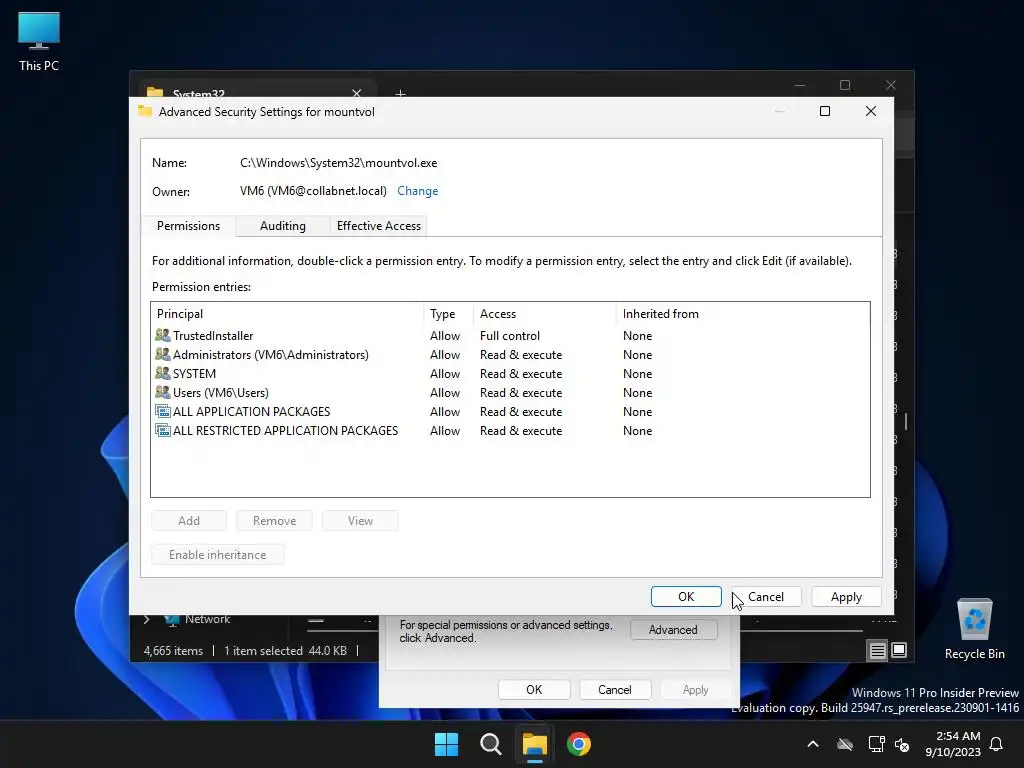
Task: Click TrustedInstaller principal icon
Action: pyautogui.click(x=163, y=335)
